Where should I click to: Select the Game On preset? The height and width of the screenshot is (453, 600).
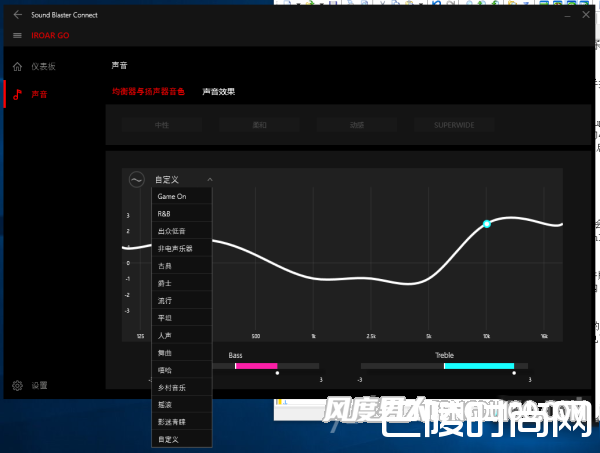tap(182, 196)
